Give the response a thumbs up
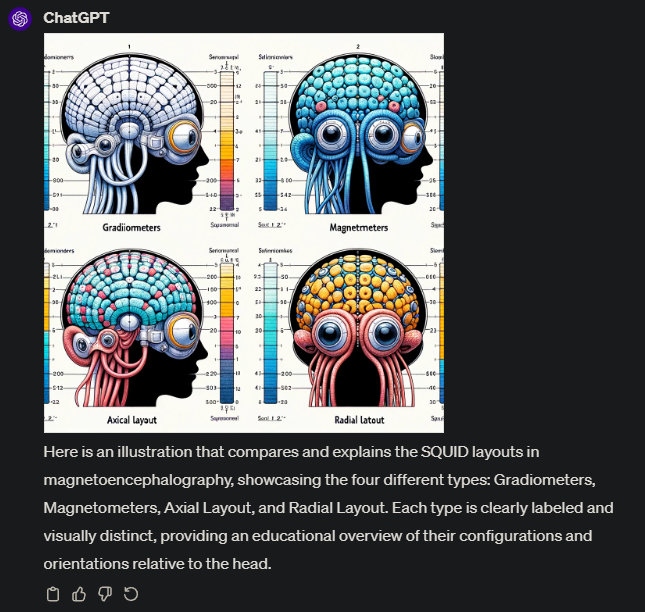Image resolution: width=645 pixels, height=612 pixels. coord(79,594)
